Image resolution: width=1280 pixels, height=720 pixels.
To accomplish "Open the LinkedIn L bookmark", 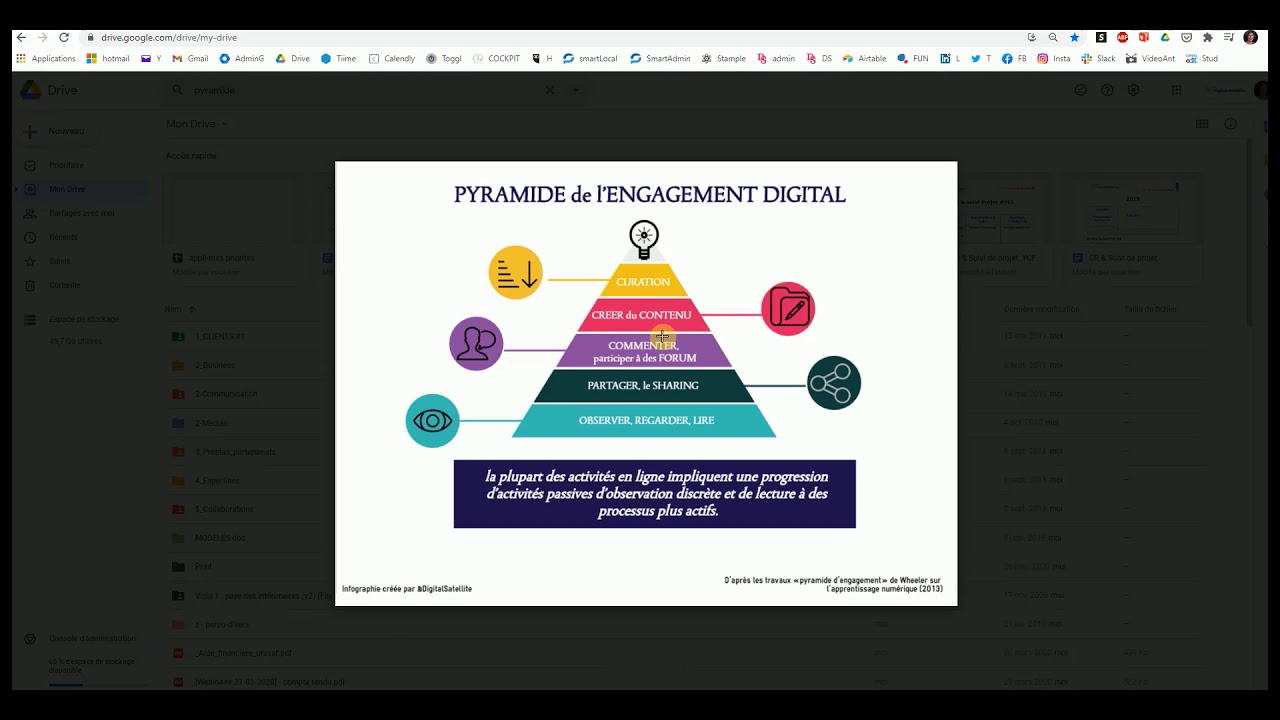I will (x=950, y=59).
